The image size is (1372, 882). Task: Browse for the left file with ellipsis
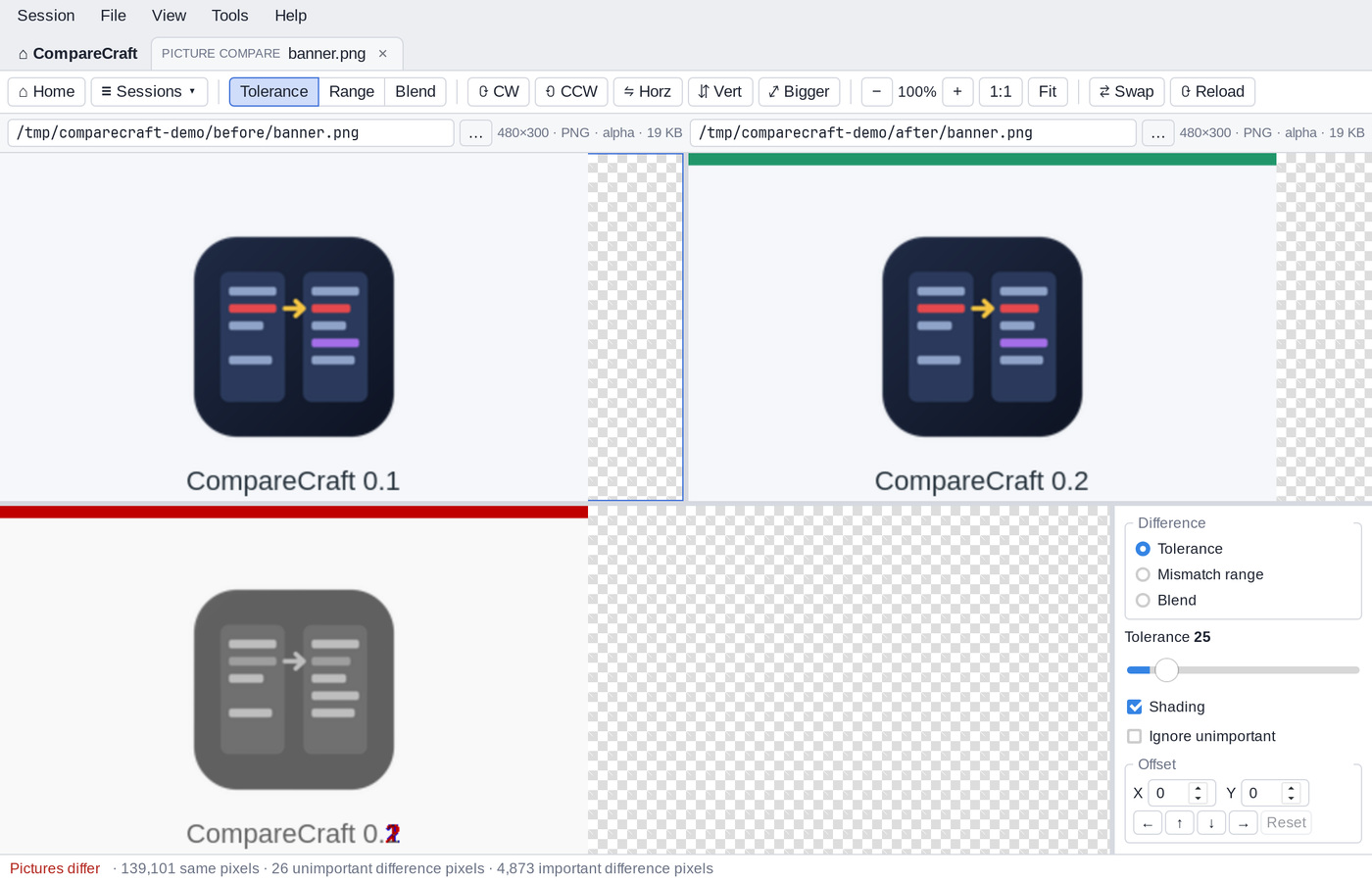[475, 132]
